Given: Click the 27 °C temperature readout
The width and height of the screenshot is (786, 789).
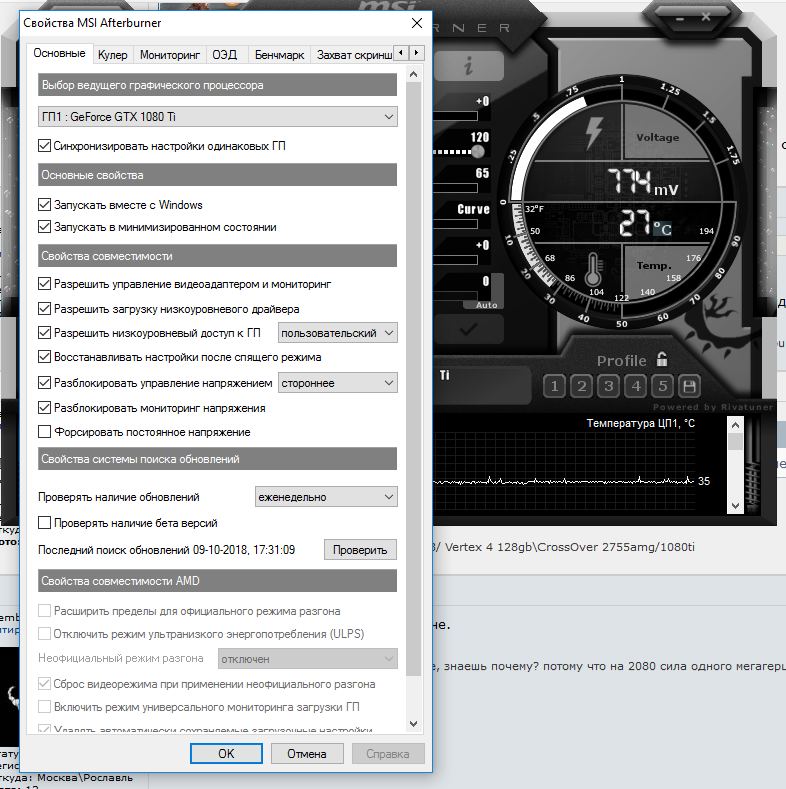Looking at the screenshot, I should (x=645, y=223).
